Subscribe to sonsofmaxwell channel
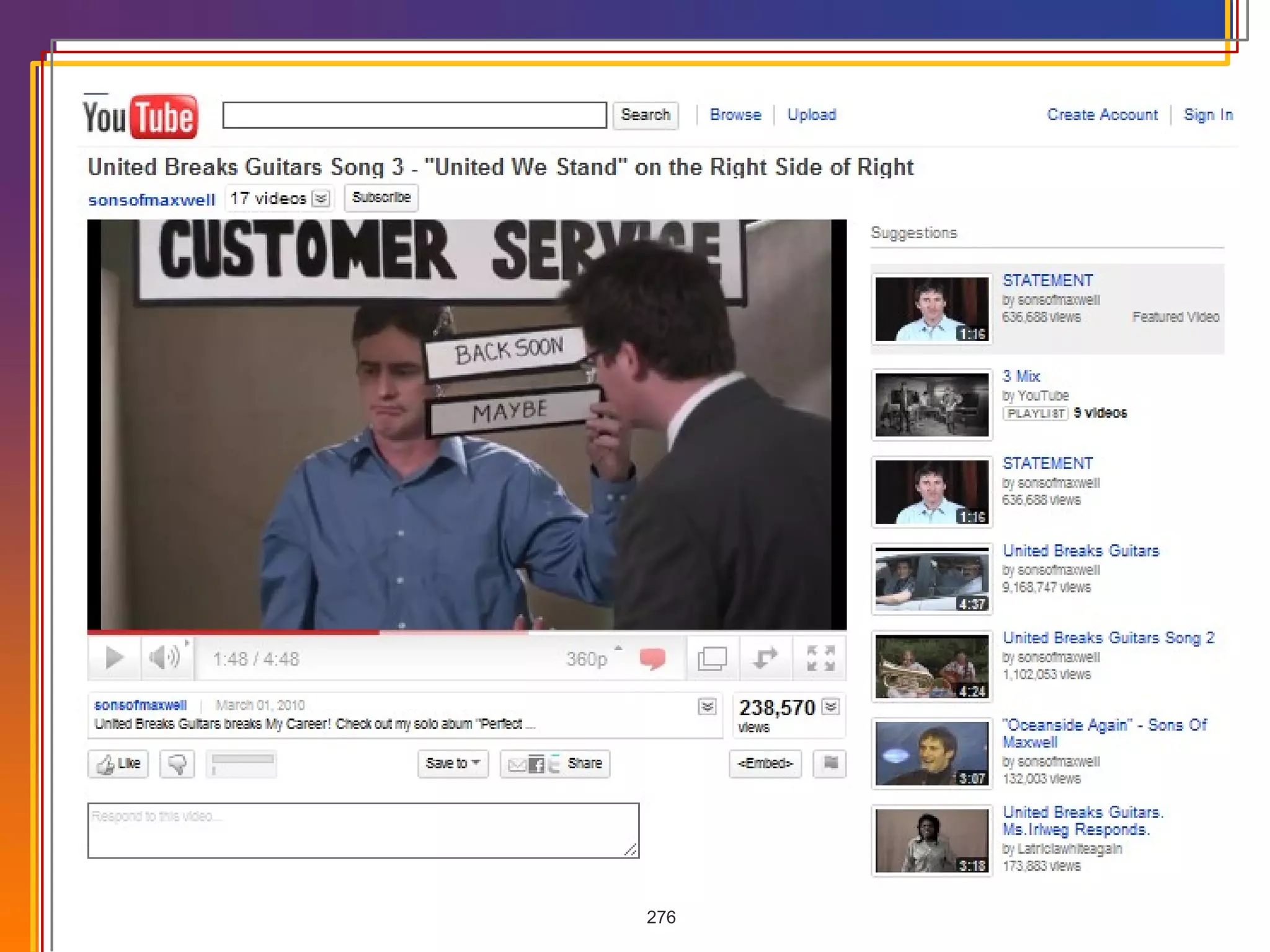The height and width of the screenshot is (952, 1270). [x=381, y=198]
